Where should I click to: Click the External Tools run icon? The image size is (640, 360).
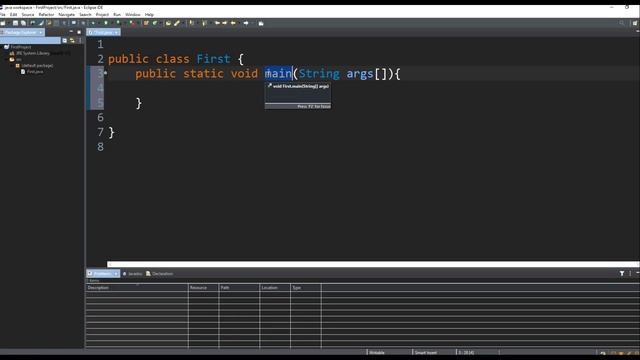point(132,23)
